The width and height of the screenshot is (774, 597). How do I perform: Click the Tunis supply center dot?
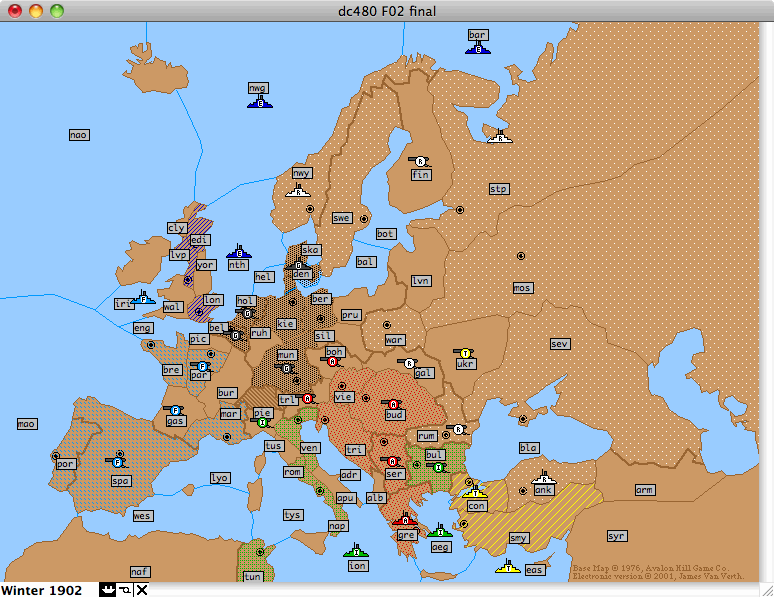point(260,552)
